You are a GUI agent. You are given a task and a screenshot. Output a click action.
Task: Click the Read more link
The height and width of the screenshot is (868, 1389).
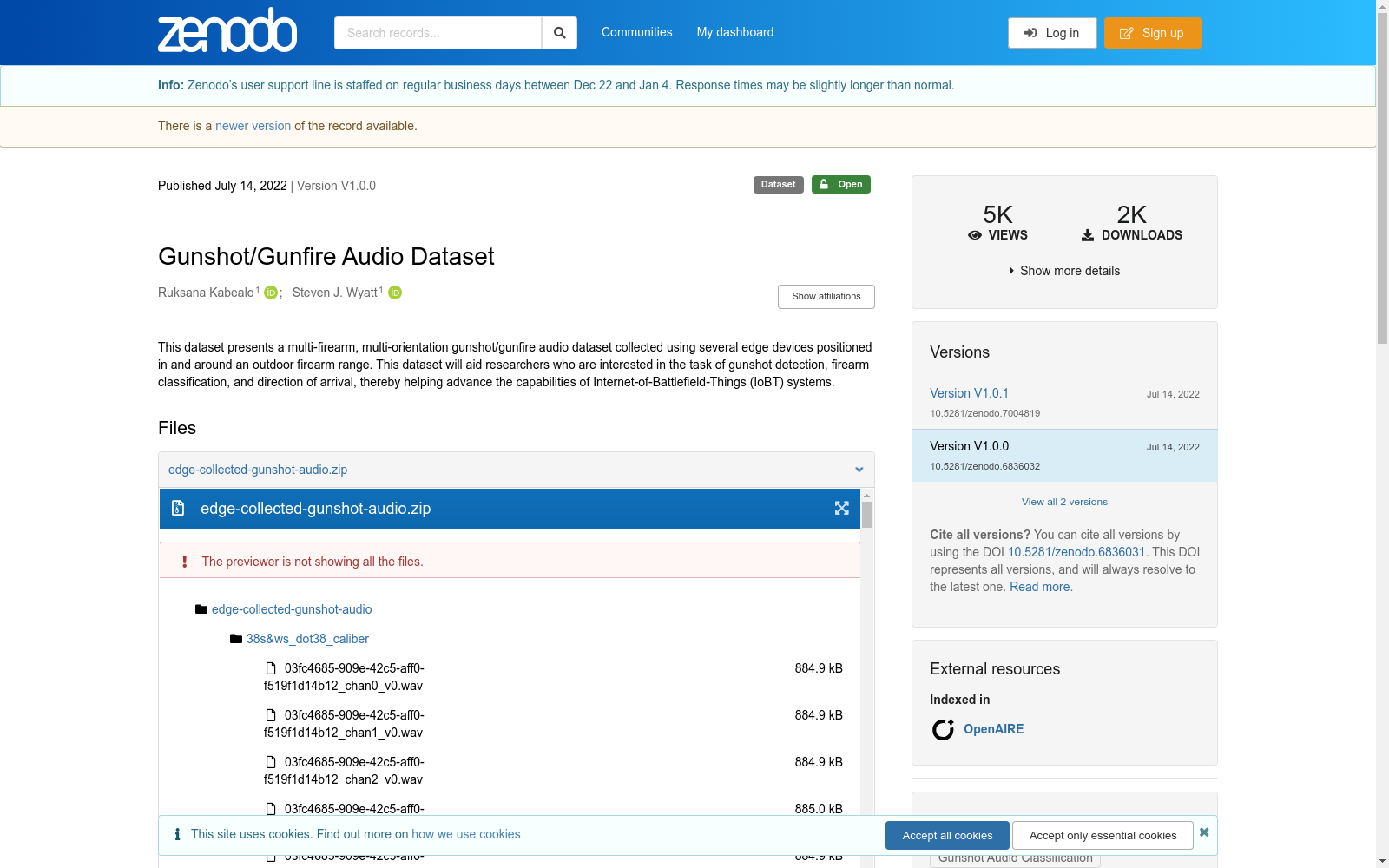[x=1040, y=587]
